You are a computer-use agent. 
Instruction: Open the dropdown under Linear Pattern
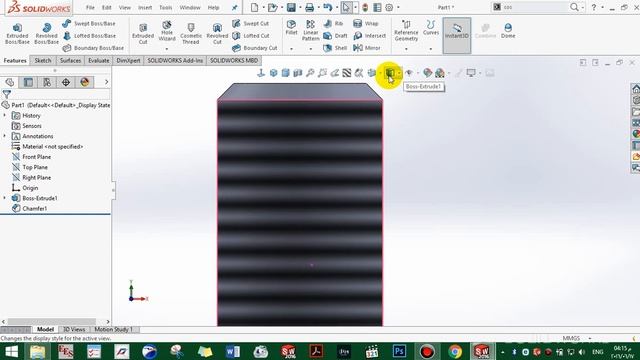click(310, 49)
